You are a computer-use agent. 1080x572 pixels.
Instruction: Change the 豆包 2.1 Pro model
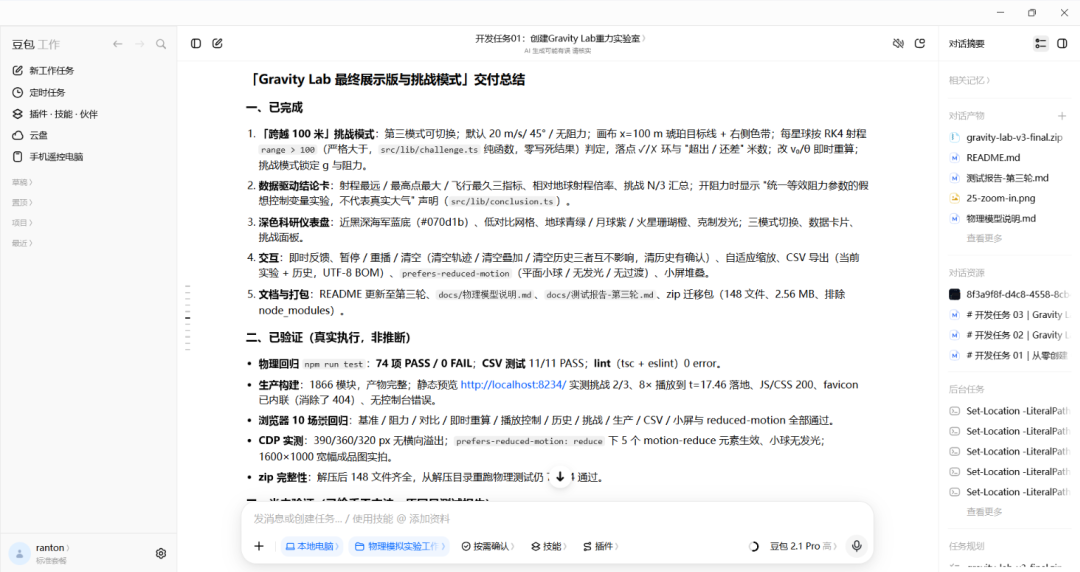803,546
